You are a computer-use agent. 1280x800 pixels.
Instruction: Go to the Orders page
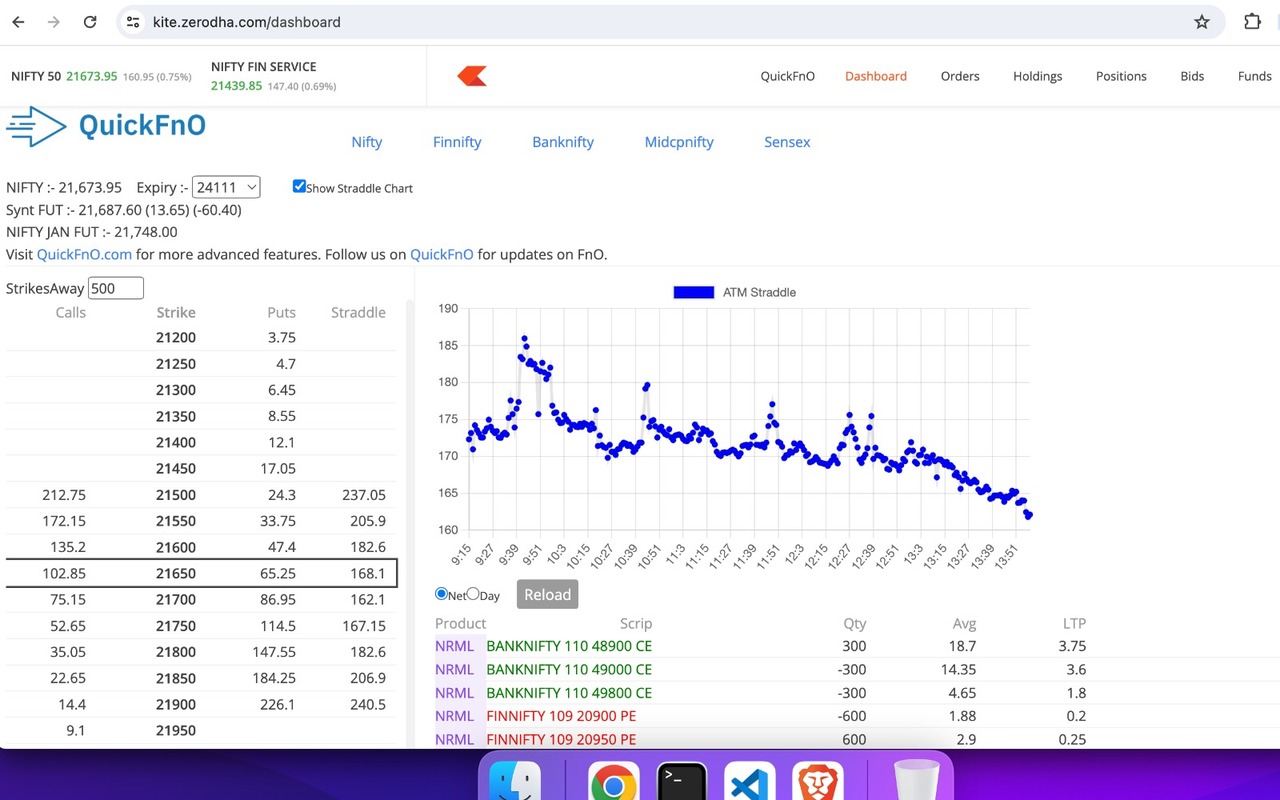pos(960,76)
